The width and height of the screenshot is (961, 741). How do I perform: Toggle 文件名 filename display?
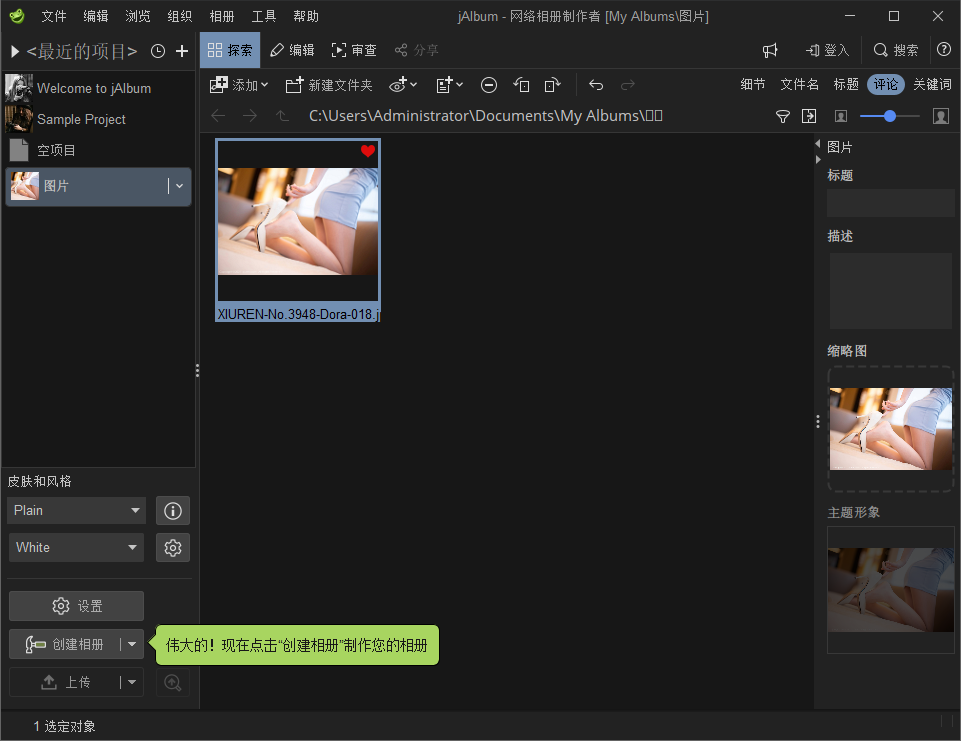799,85
